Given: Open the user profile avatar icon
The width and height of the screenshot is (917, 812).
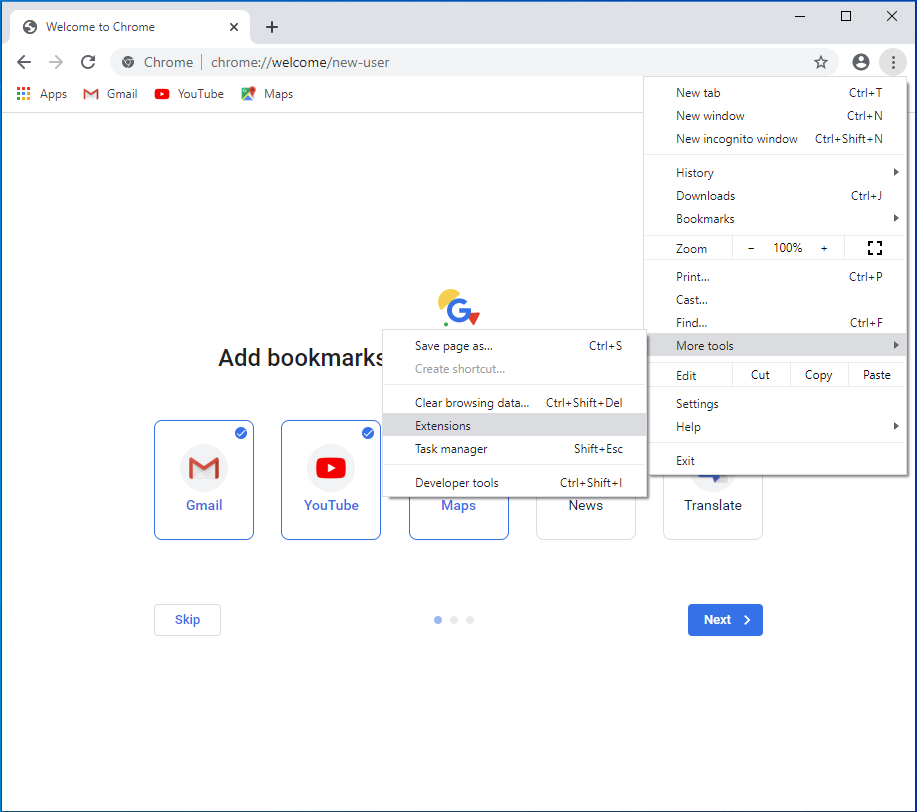Looking at the screenshot, I should 861,62.
